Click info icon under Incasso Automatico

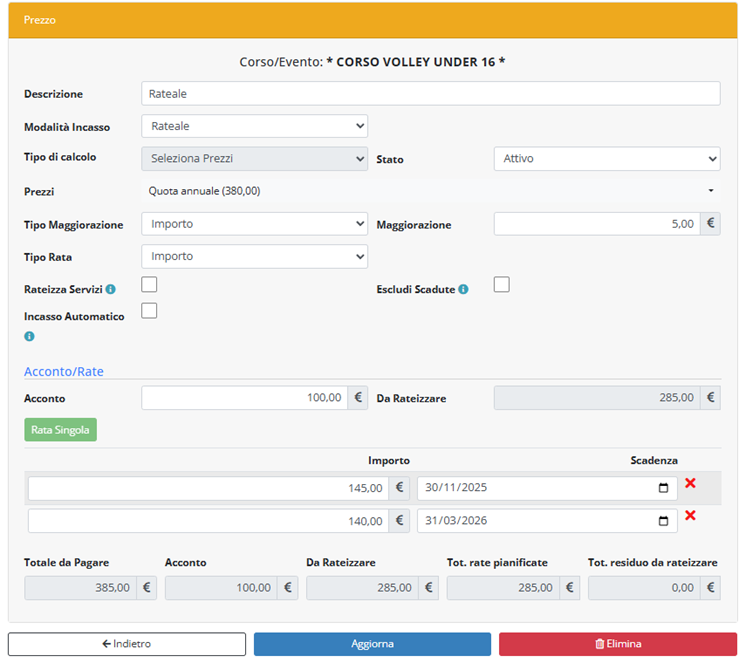point(29,336)
